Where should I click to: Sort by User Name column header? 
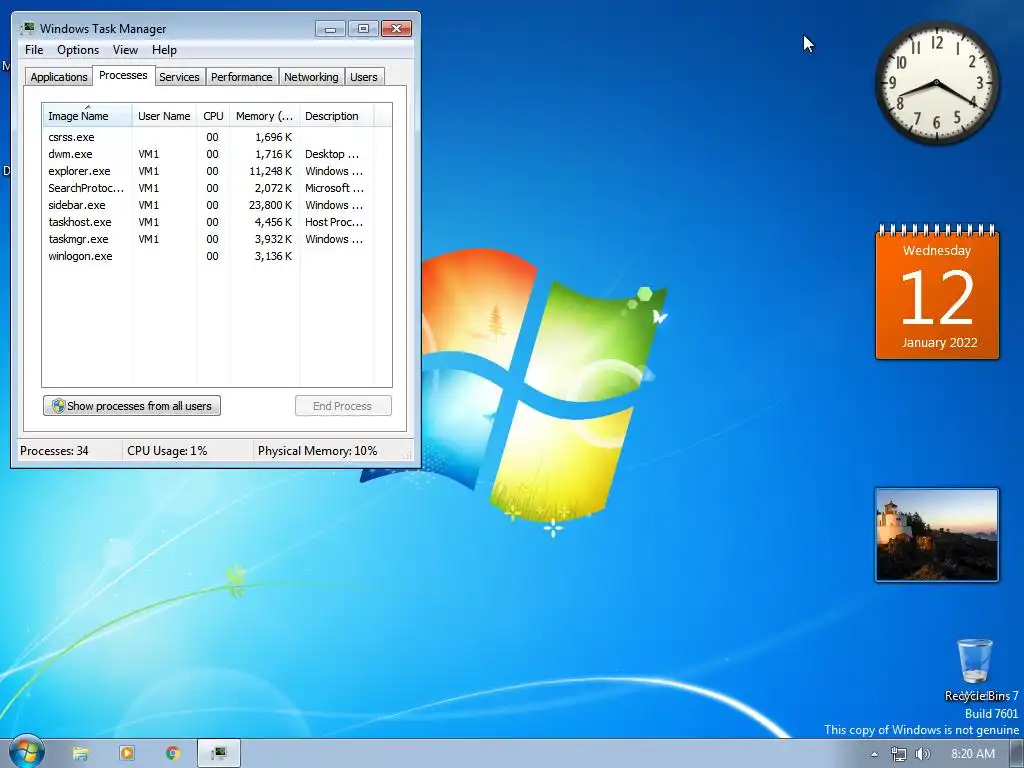[x=164, y=116]
